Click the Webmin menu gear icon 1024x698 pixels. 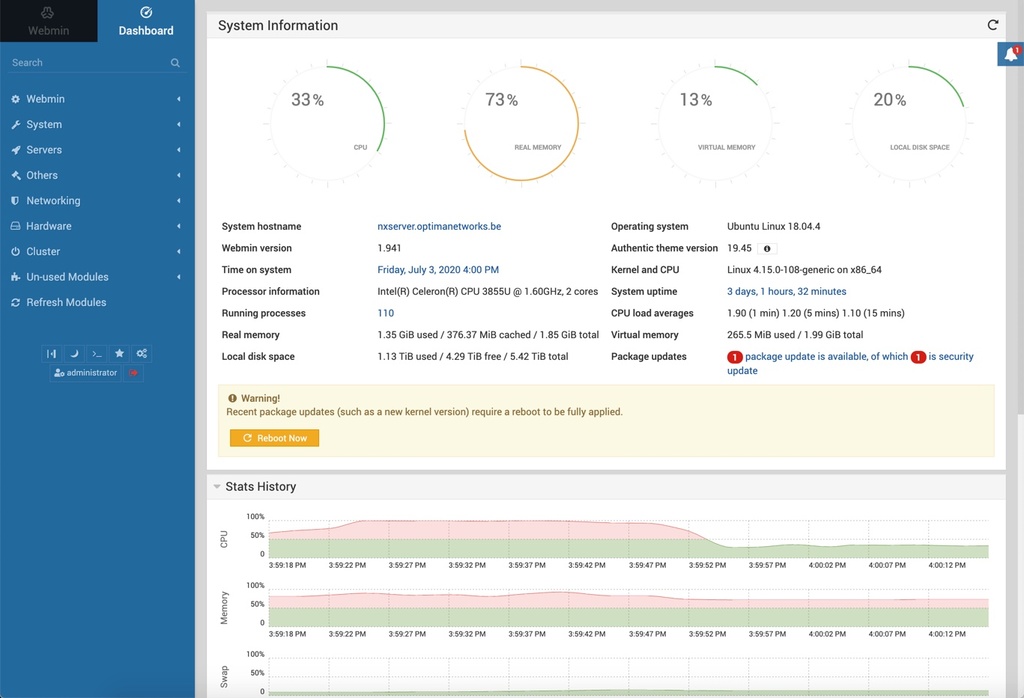tap(15, 99)
